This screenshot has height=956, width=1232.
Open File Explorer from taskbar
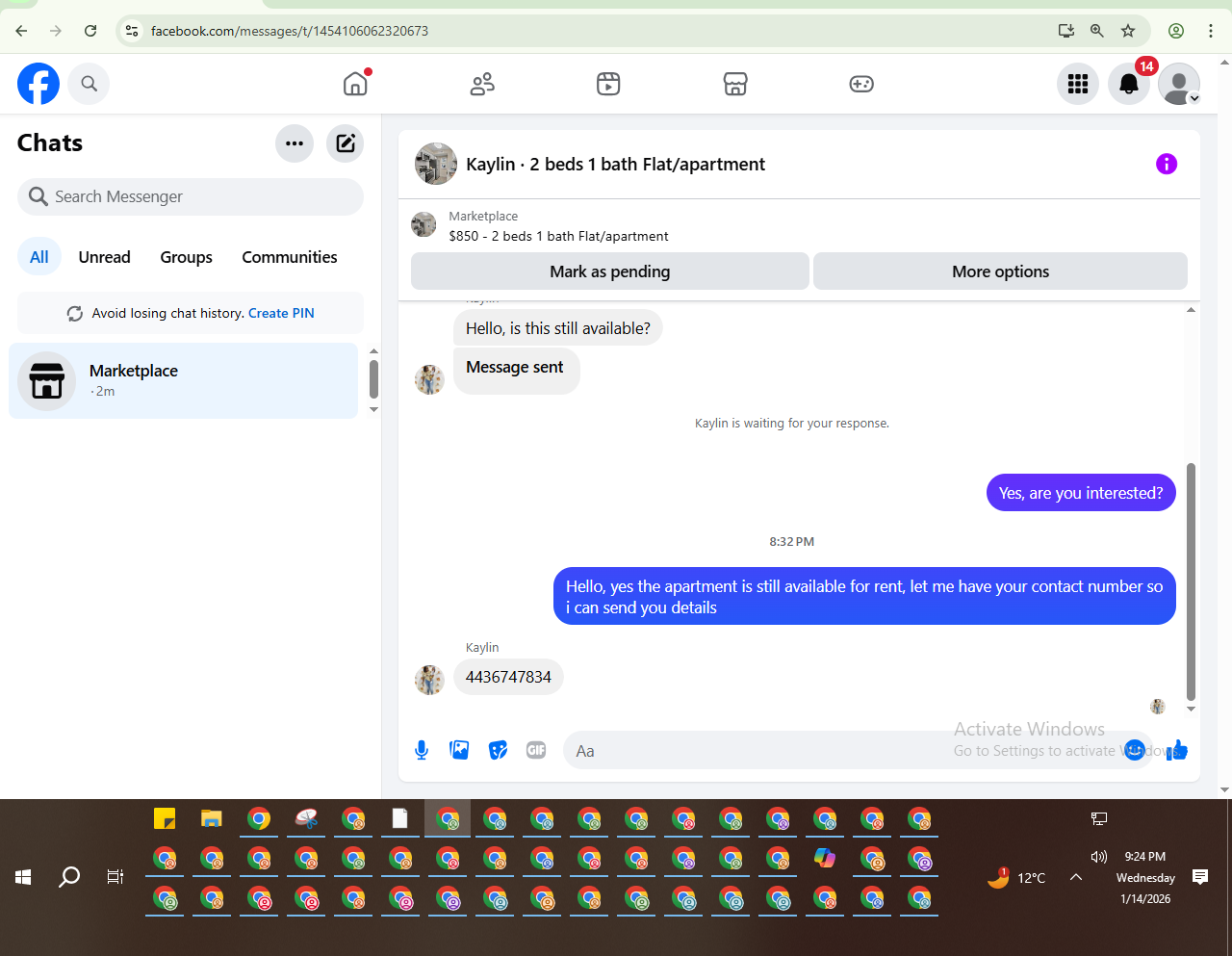tap(212, 819)
